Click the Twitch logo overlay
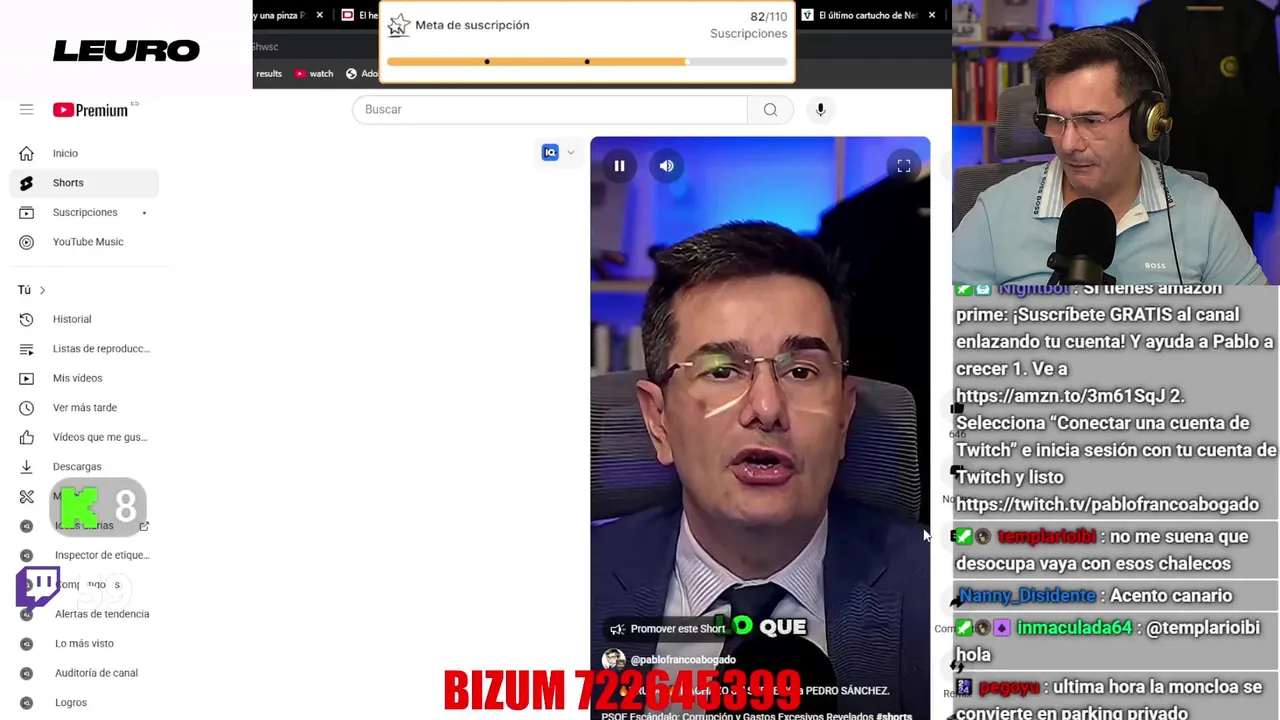 point(38,588)
